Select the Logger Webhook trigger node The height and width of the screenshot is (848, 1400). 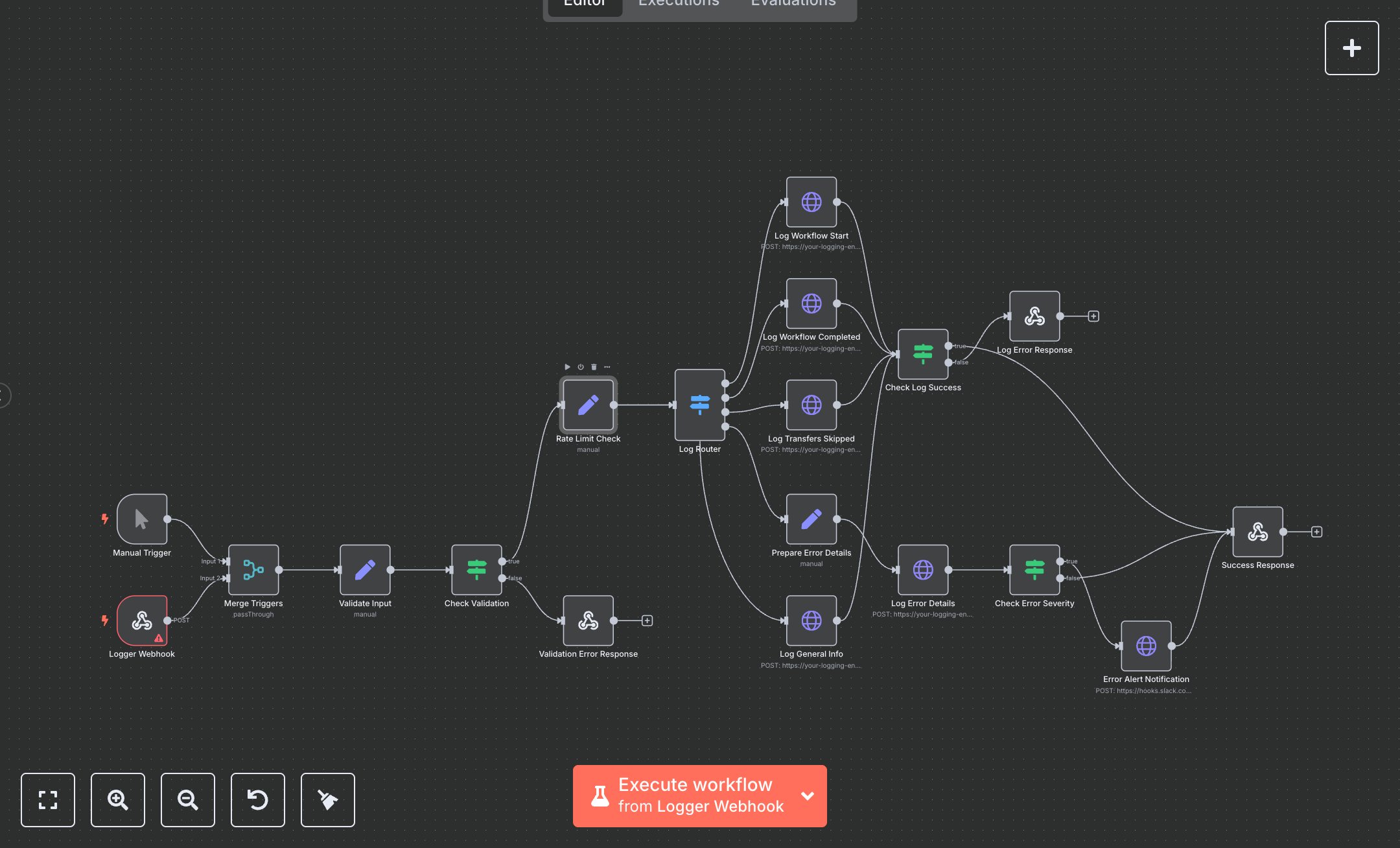coord(142,620)
